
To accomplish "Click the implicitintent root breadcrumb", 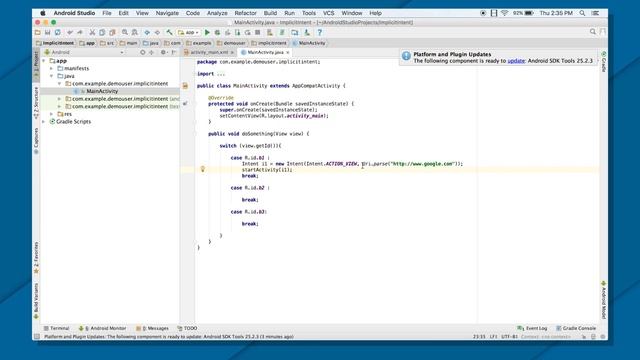I will pos(55,43).
